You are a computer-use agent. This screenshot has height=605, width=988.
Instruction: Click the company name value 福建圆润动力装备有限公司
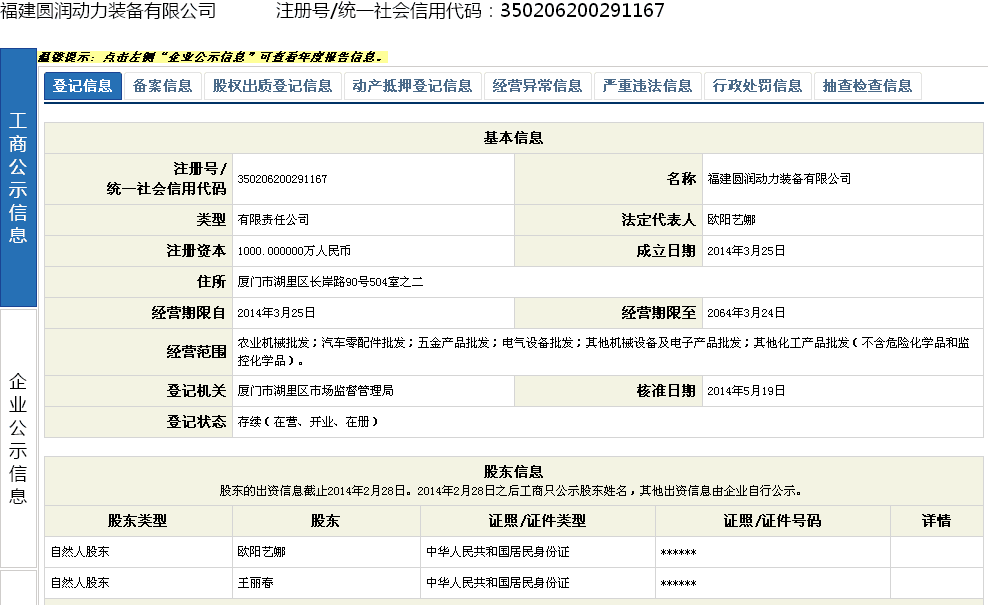tap(778, 179)
